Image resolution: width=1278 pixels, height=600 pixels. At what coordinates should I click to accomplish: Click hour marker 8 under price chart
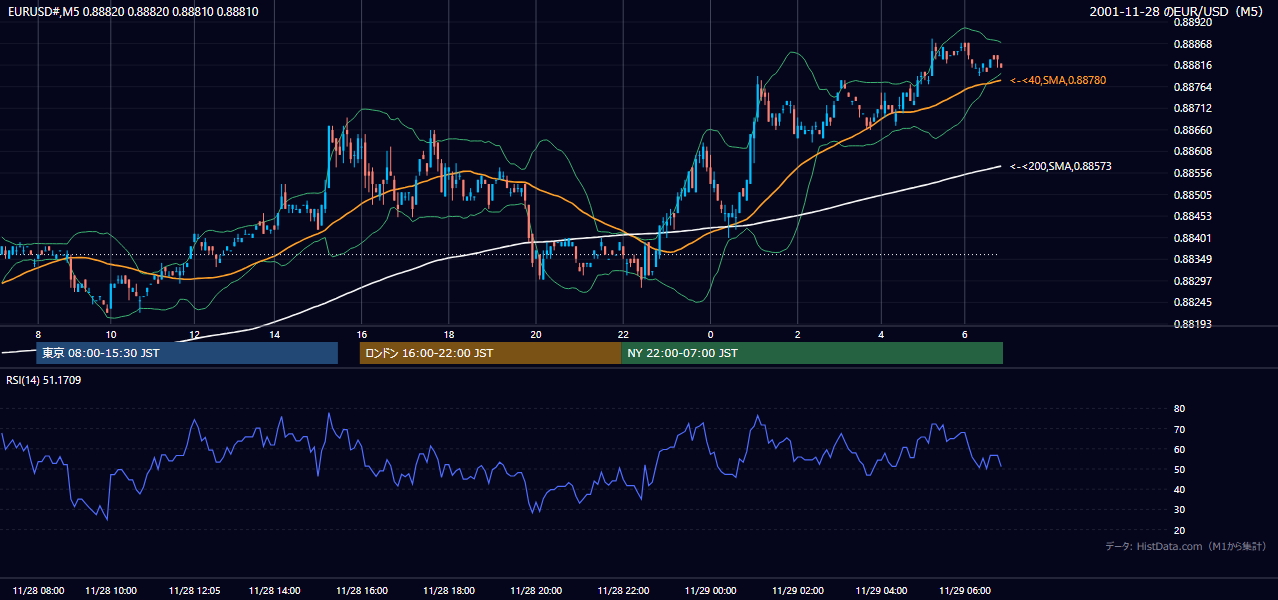[x=38, y=334]
